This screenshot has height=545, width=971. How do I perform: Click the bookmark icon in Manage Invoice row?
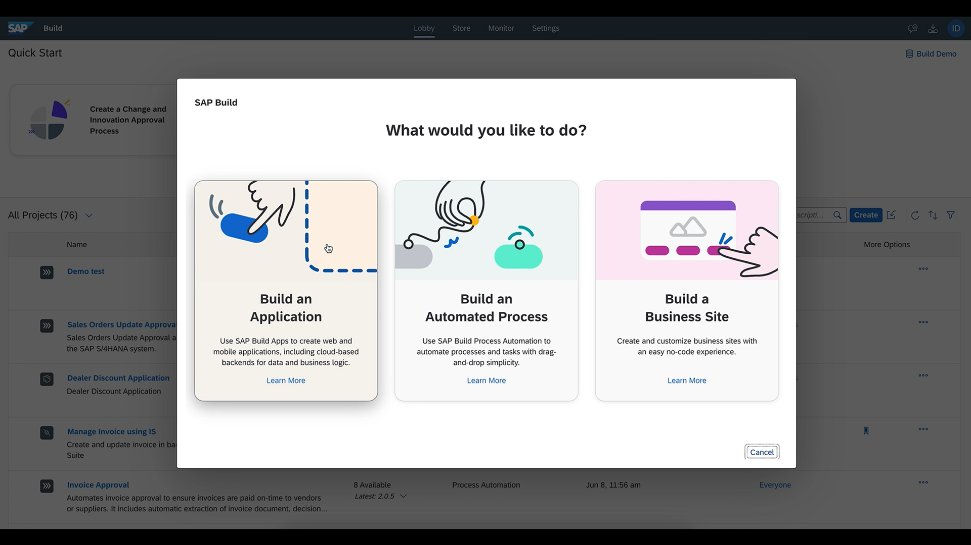[x=866, y=430]
